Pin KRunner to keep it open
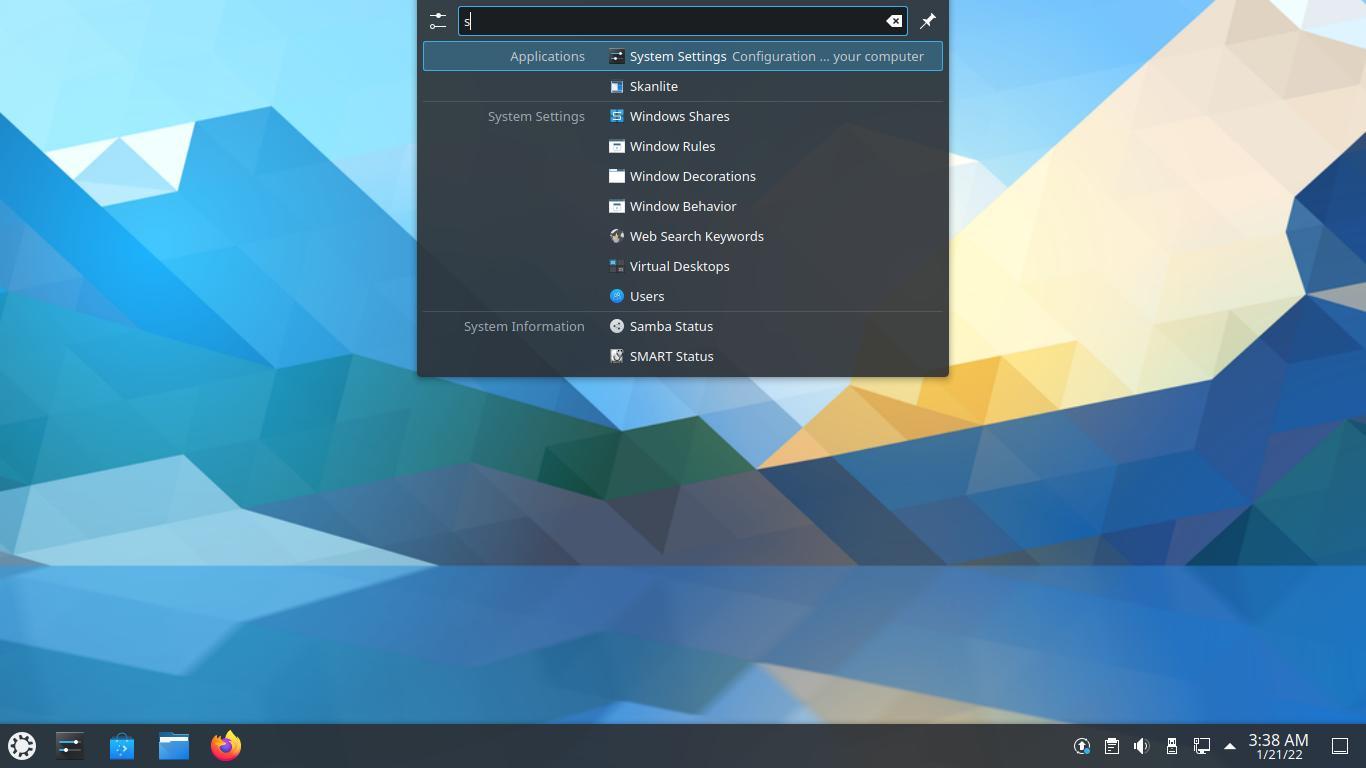 click(x=926, y=20)
